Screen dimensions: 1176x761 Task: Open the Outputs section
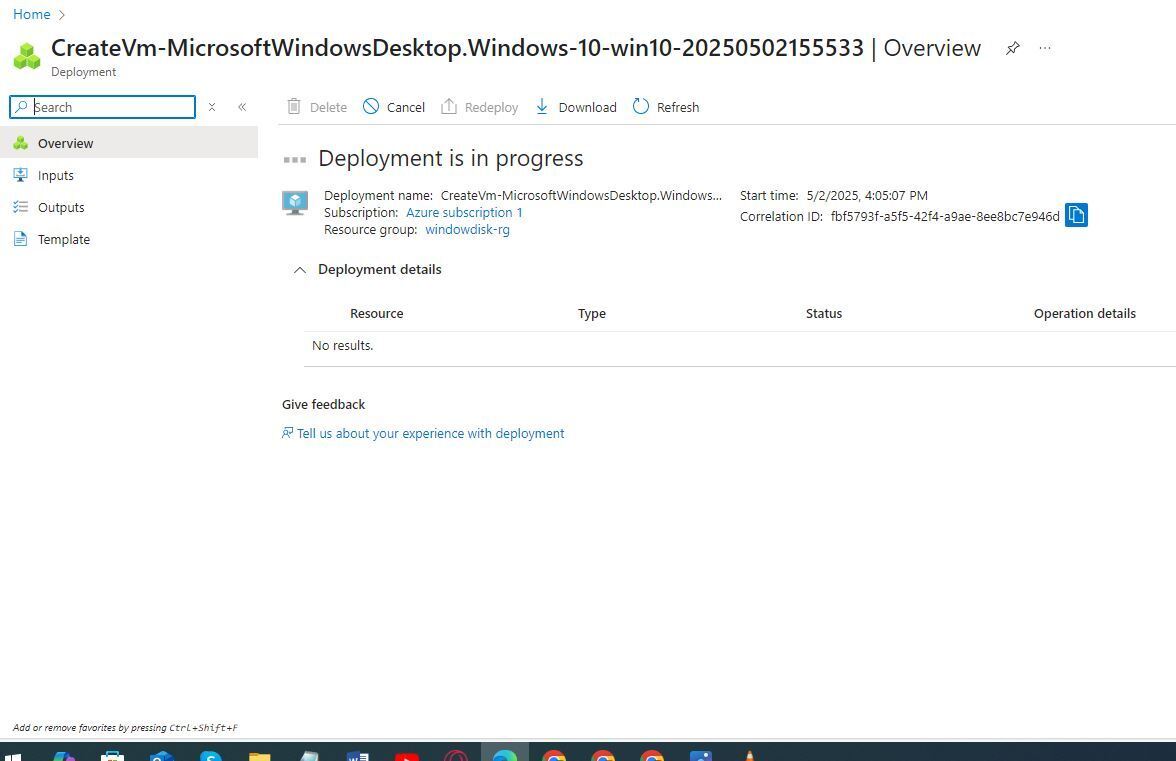point(129,207)
